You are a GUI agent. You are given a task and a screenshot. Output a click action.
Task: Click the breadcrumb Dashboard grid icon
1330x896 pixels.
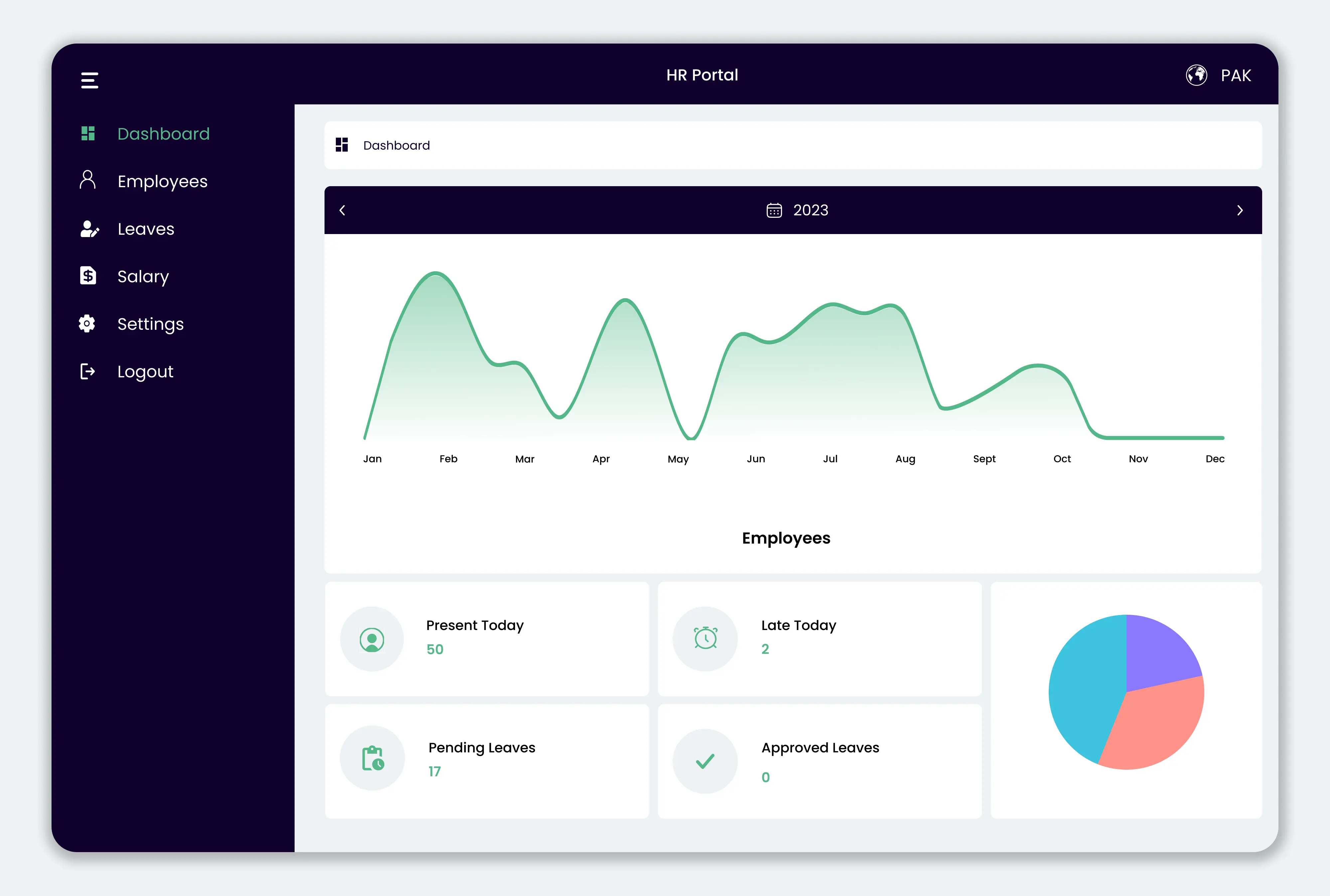coord(341,145)
